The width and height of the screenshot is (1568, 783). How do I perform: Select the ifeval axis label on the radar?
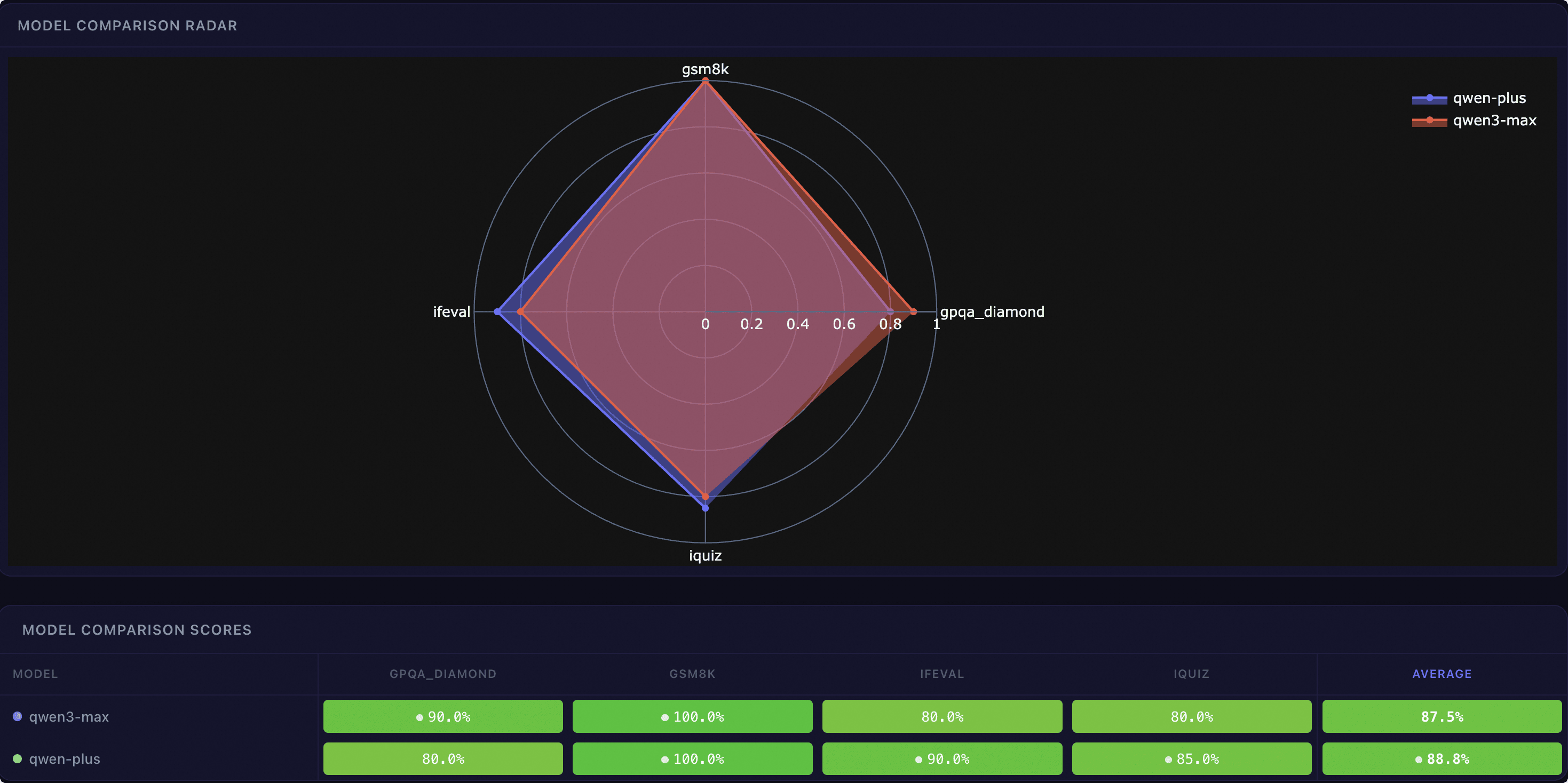[x=451, y=312]
